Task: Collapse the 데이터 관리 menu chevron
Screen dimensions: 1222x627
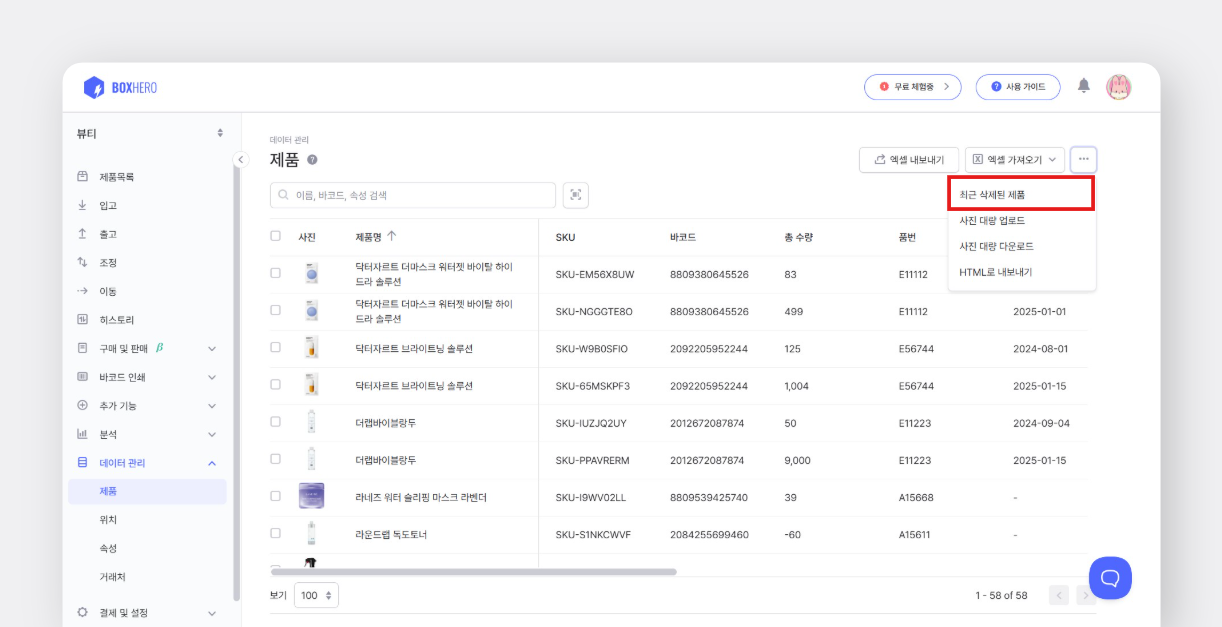Action: 212,463
